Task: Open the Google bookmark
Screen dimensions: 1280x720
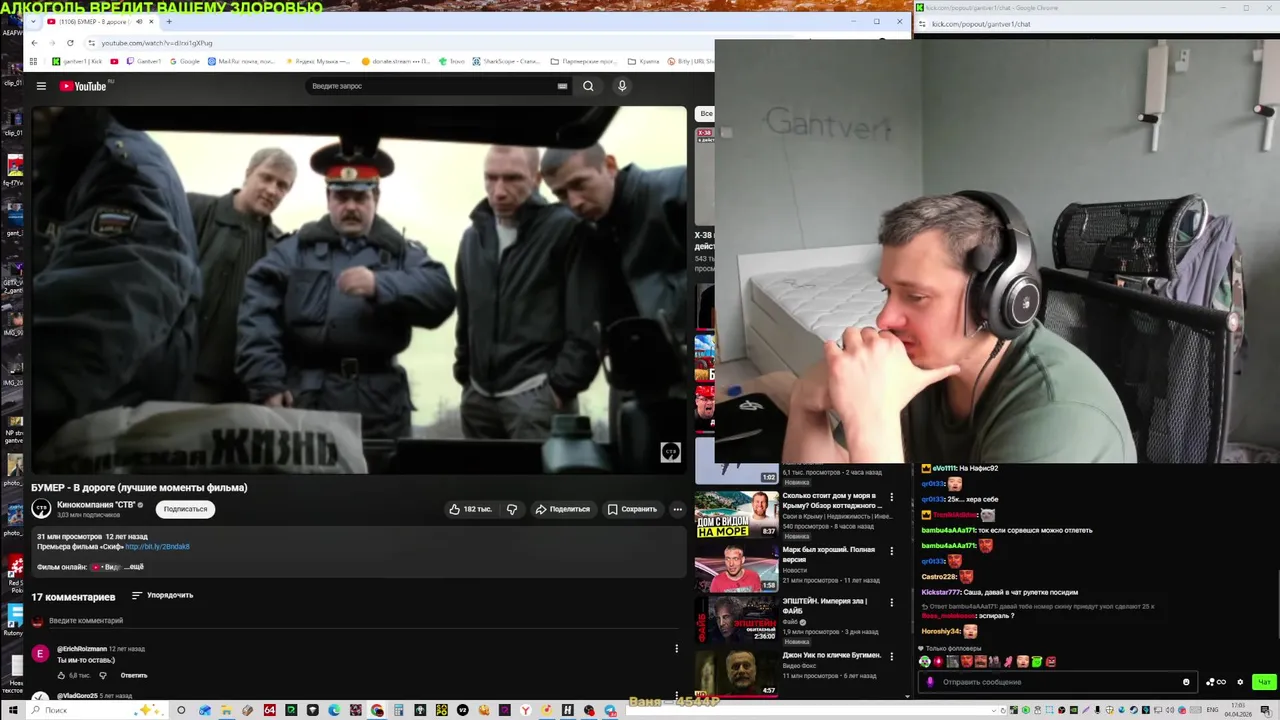Action: 184,61
